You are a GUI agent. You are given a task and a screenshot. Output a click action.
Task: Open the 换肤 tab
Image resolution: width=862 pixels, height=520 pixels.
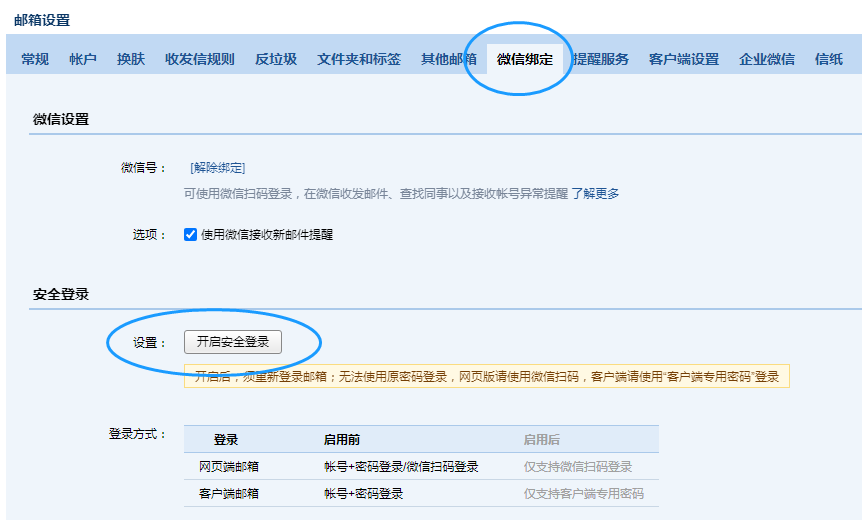[131, 59]
